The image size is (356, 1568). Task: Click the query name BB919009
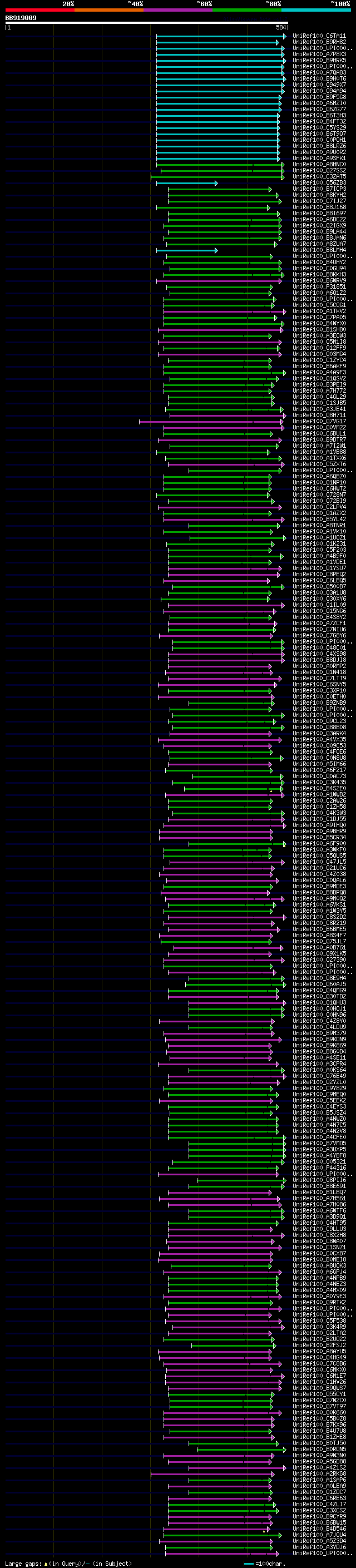[x=21, y=18]
